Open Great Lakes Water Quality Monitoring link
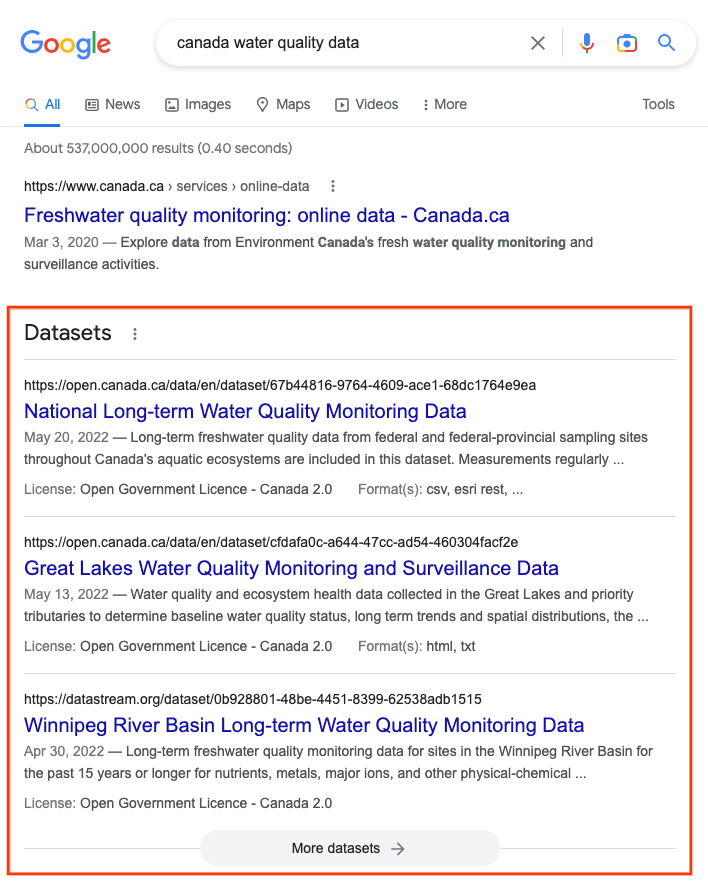 291,568
